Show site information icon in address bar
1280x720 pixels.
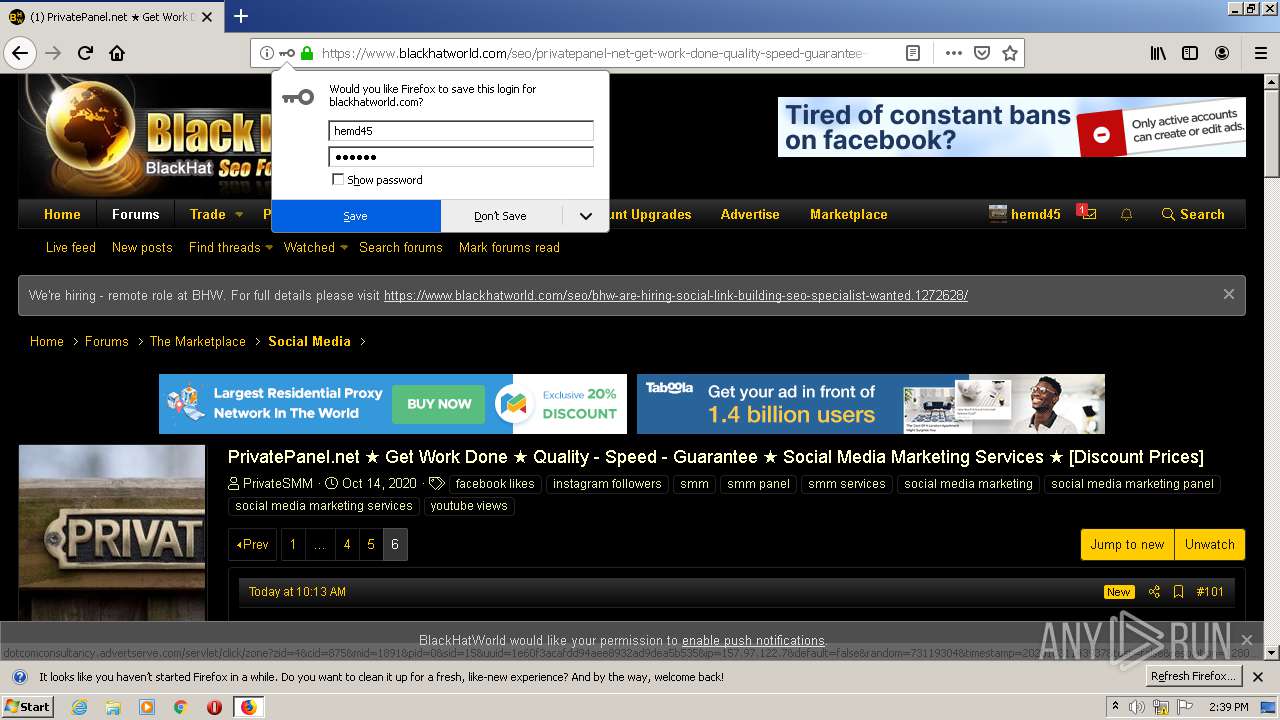(266, 53)
